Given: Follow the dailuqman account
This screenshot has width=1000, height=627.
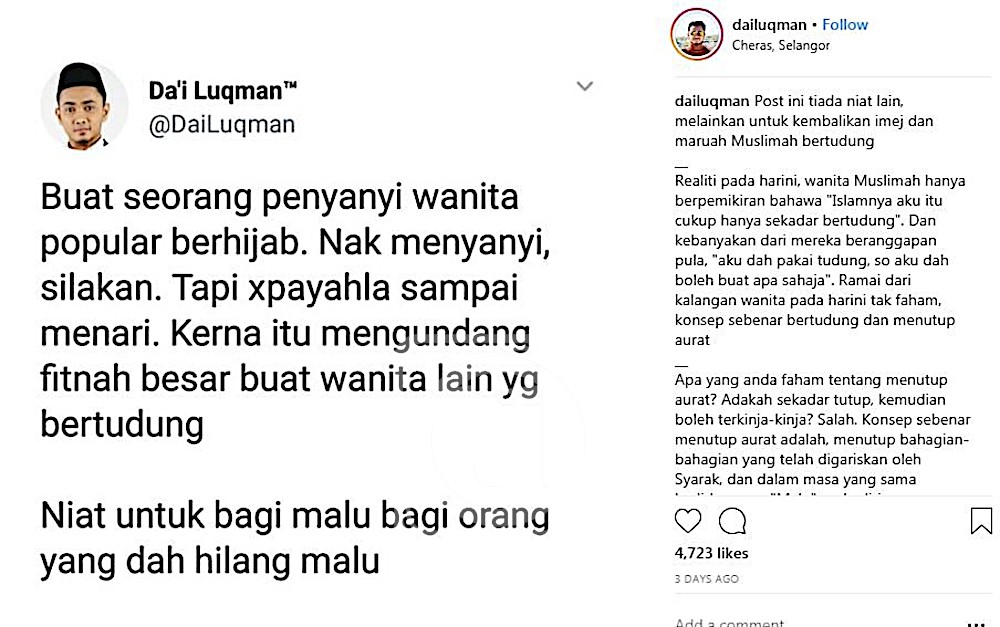Looking at the screenshot, I should pyautogui.click(x=844, y=25).
